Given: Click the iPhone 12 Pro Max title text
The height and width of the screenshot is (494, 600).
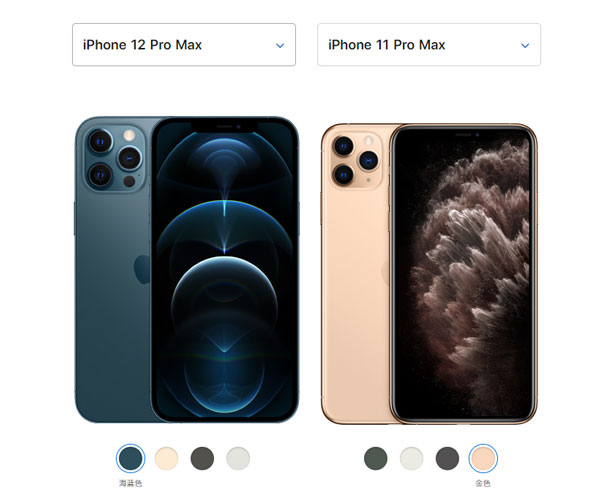Looking at the screenshot, I should (142, 45).
